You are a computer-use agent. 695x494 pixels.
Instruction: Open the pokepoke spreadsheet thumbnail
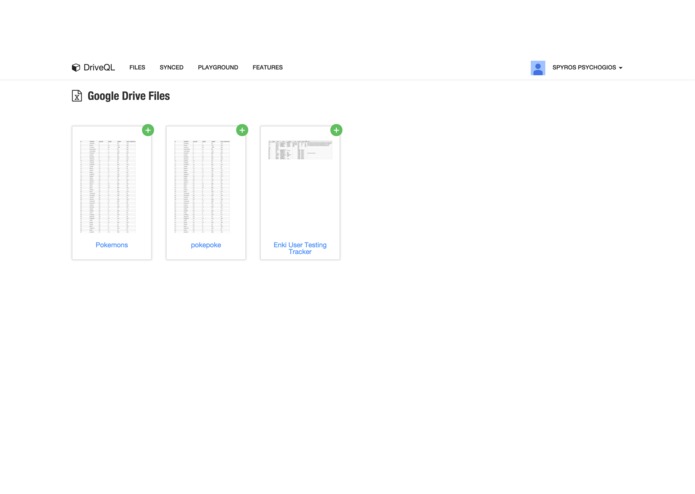click(x=202, y=187)
